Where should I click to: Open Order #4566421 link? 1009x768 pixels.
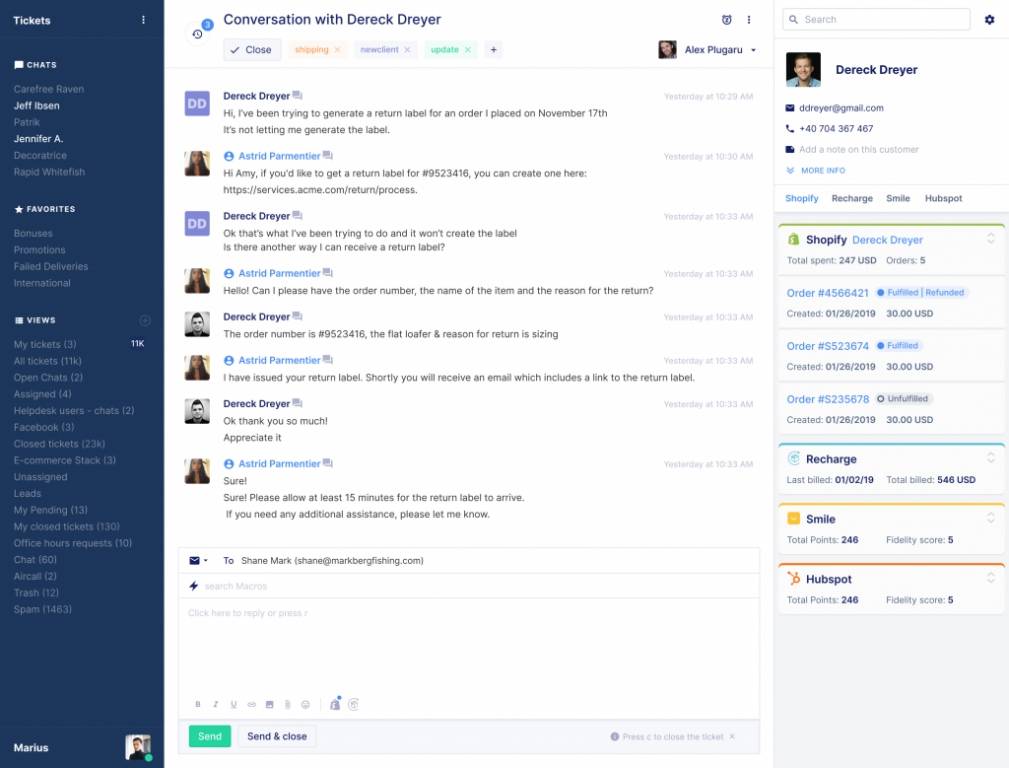[x=827, y=293]
